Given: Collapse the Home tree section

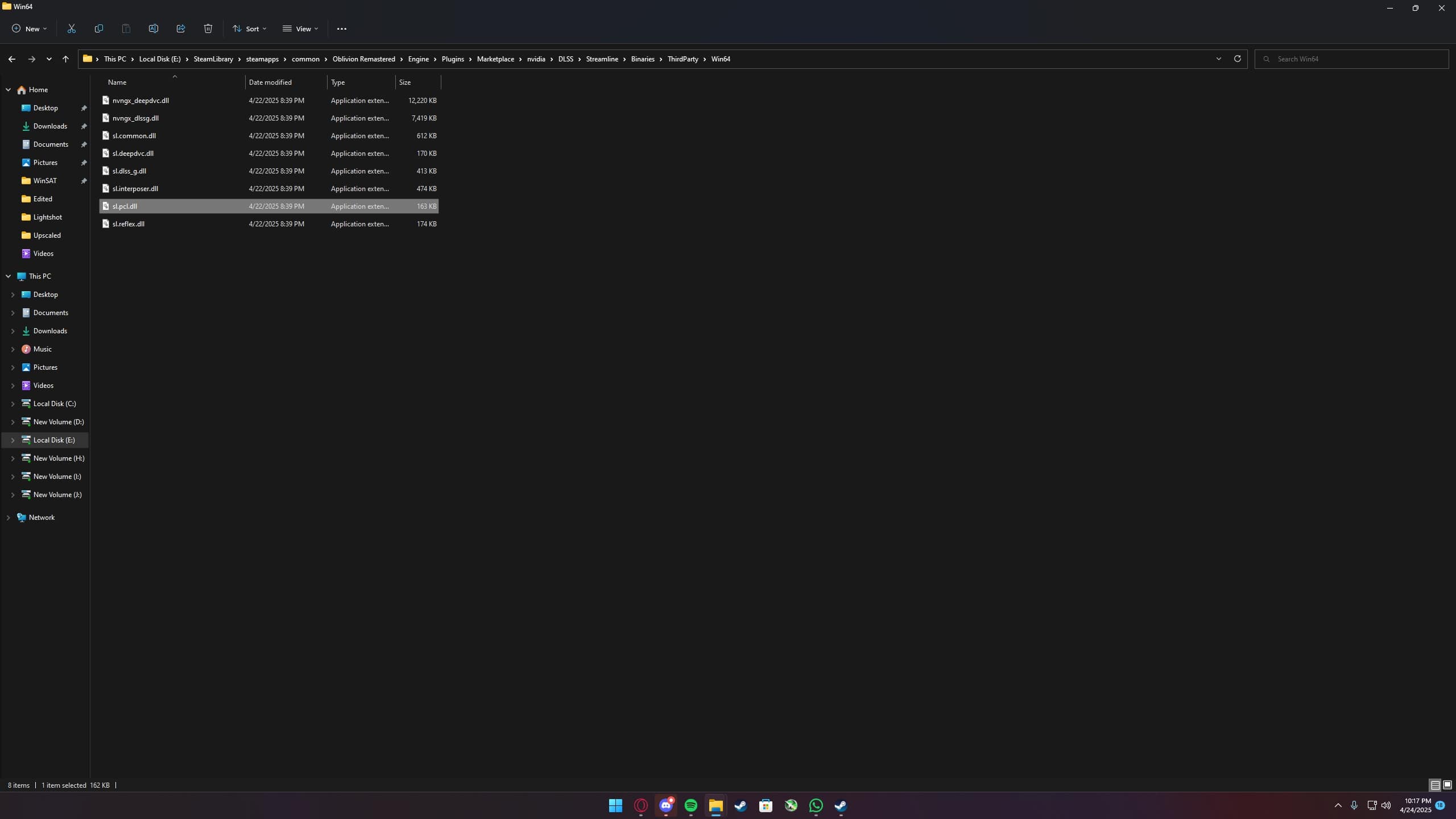Looking at the screenshot, I should (x=9, y=90).
